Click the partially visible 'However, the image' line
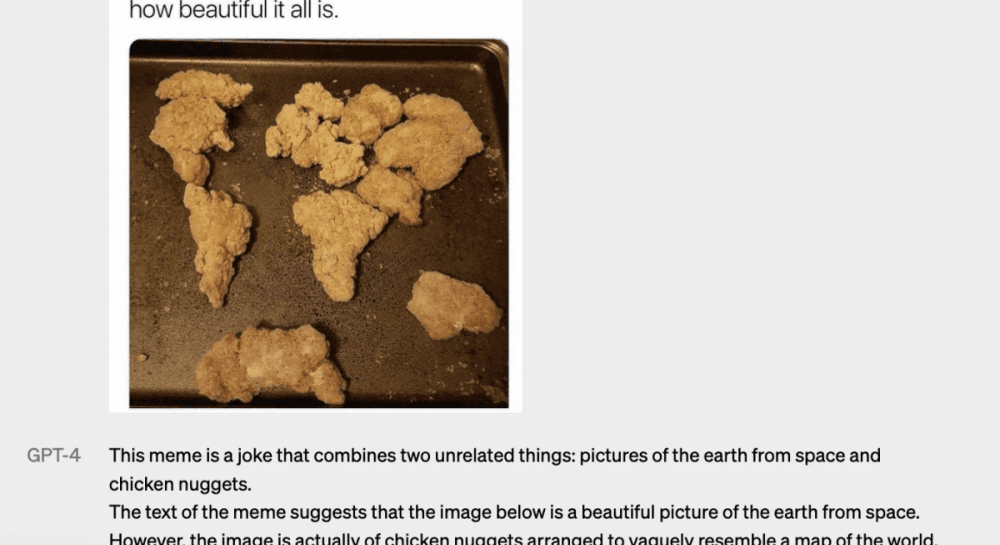 pos(522,539)
